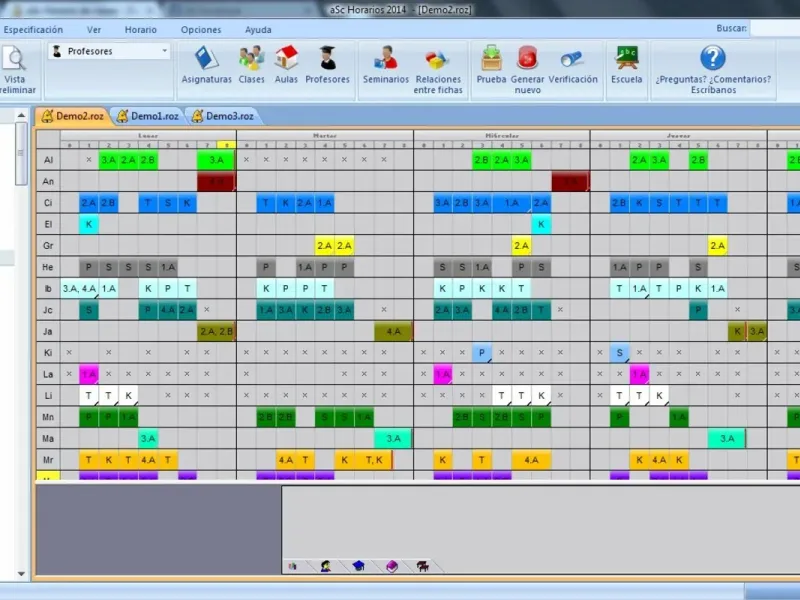Open the Ayuda menu

[258, 30]
